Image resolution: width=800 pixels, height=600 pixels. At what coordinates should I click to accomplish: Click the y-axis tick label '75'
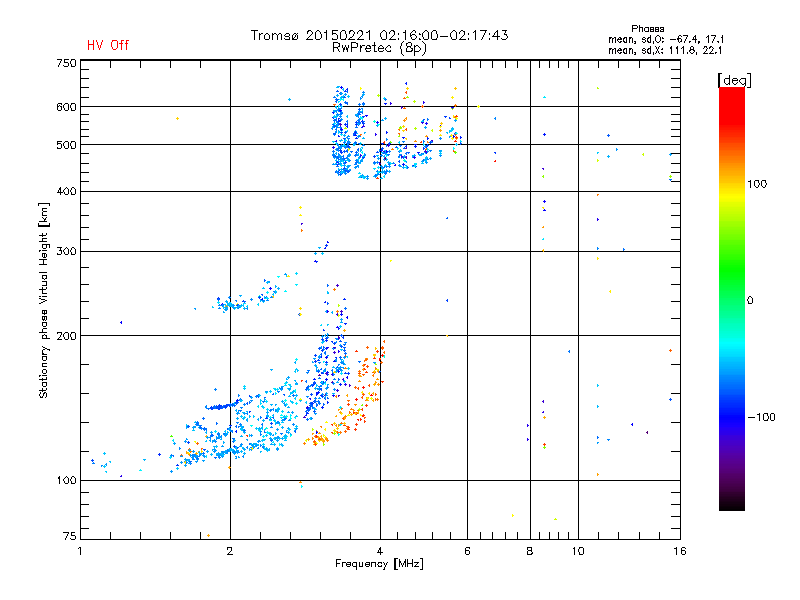(70, 536)
